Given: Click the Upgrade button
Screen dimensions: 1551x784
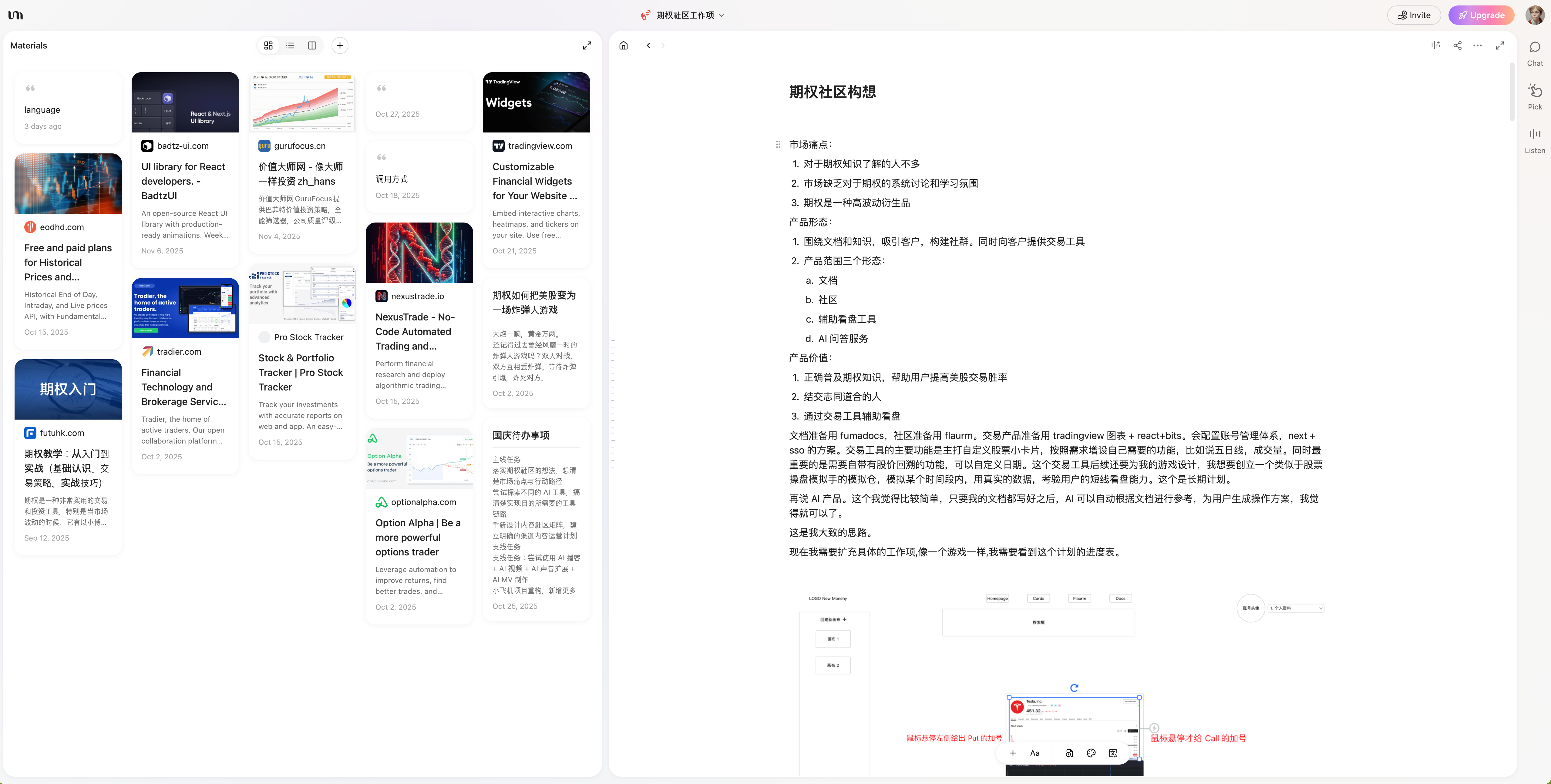Looking at the screenshot, I should [1481, 15].
